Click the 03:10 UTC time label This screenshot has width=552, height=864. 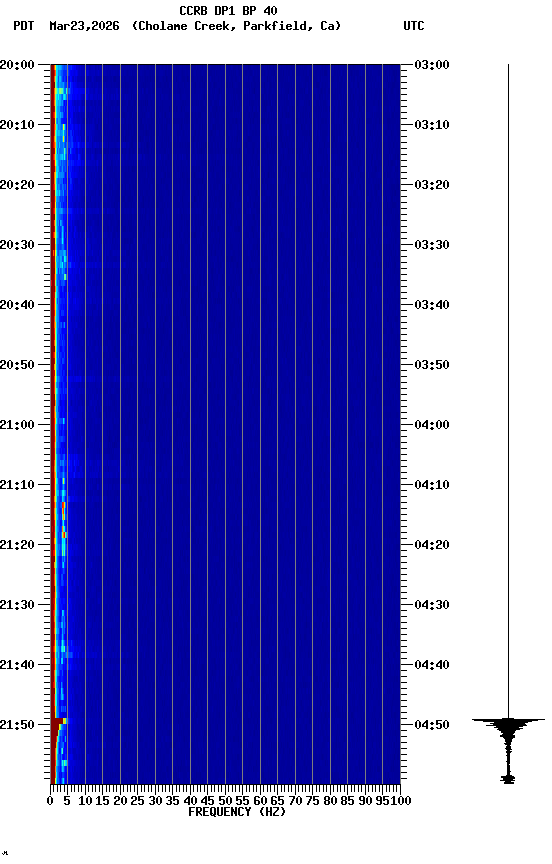click(432, 125)
